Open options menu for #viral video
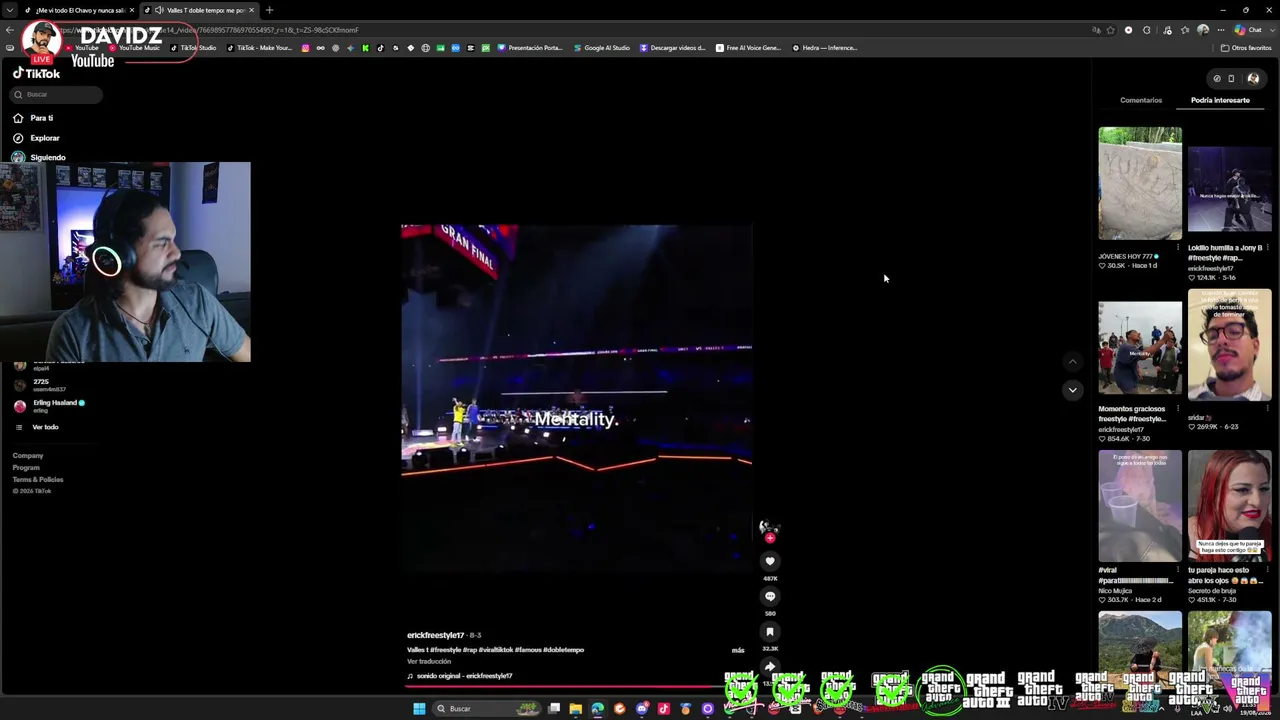 1179,571
